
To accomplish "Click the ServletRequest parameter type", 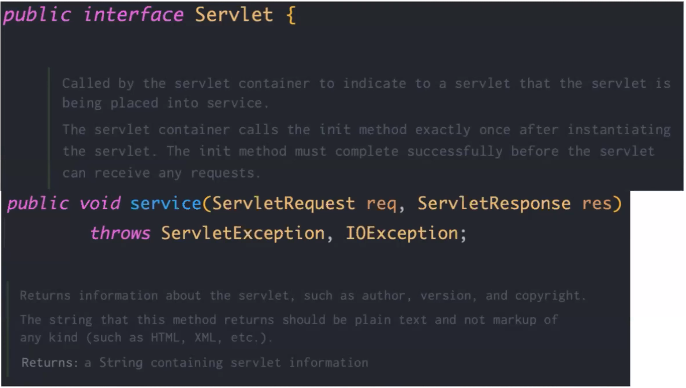I will [x=284, y=203].
